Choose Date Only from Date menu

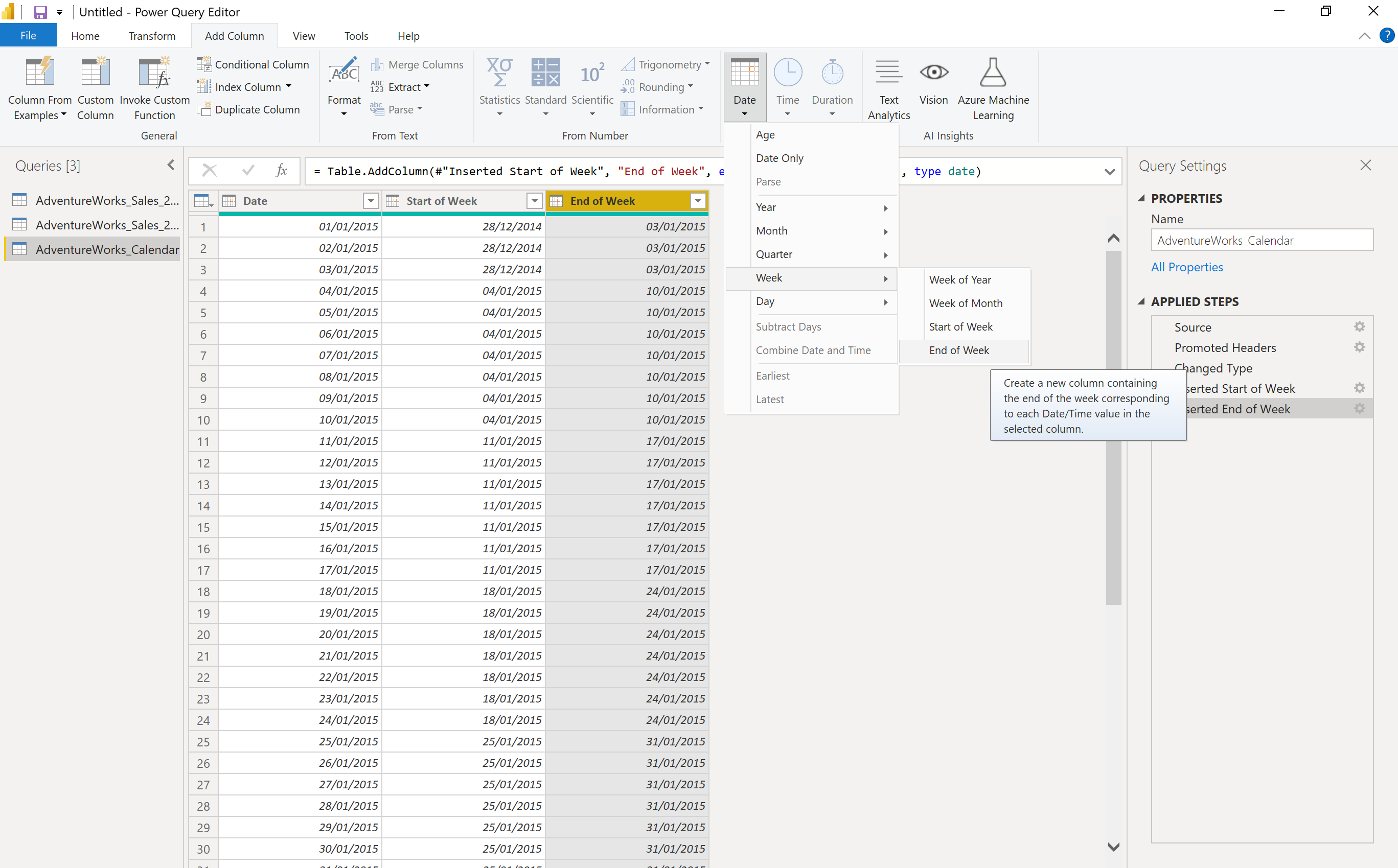tap(811, 158)
